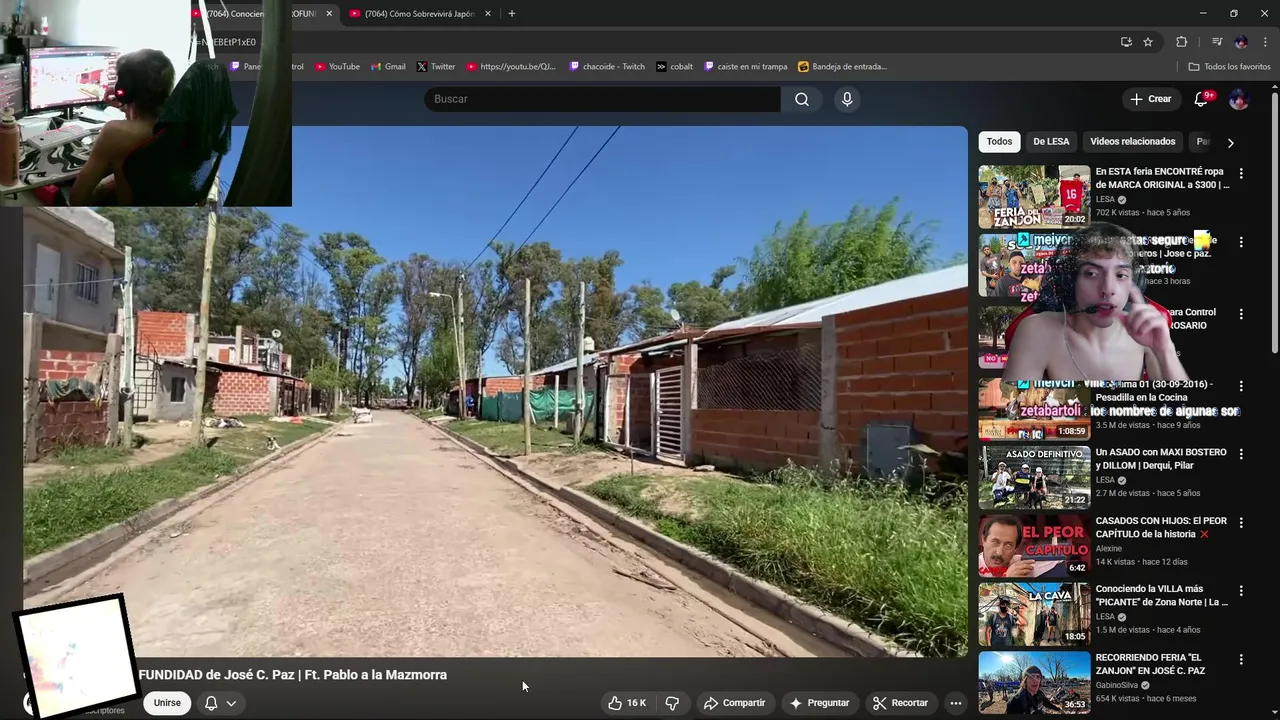Open options for 'RECORRIENDO FERIA' video

(x=1241, y=660)
